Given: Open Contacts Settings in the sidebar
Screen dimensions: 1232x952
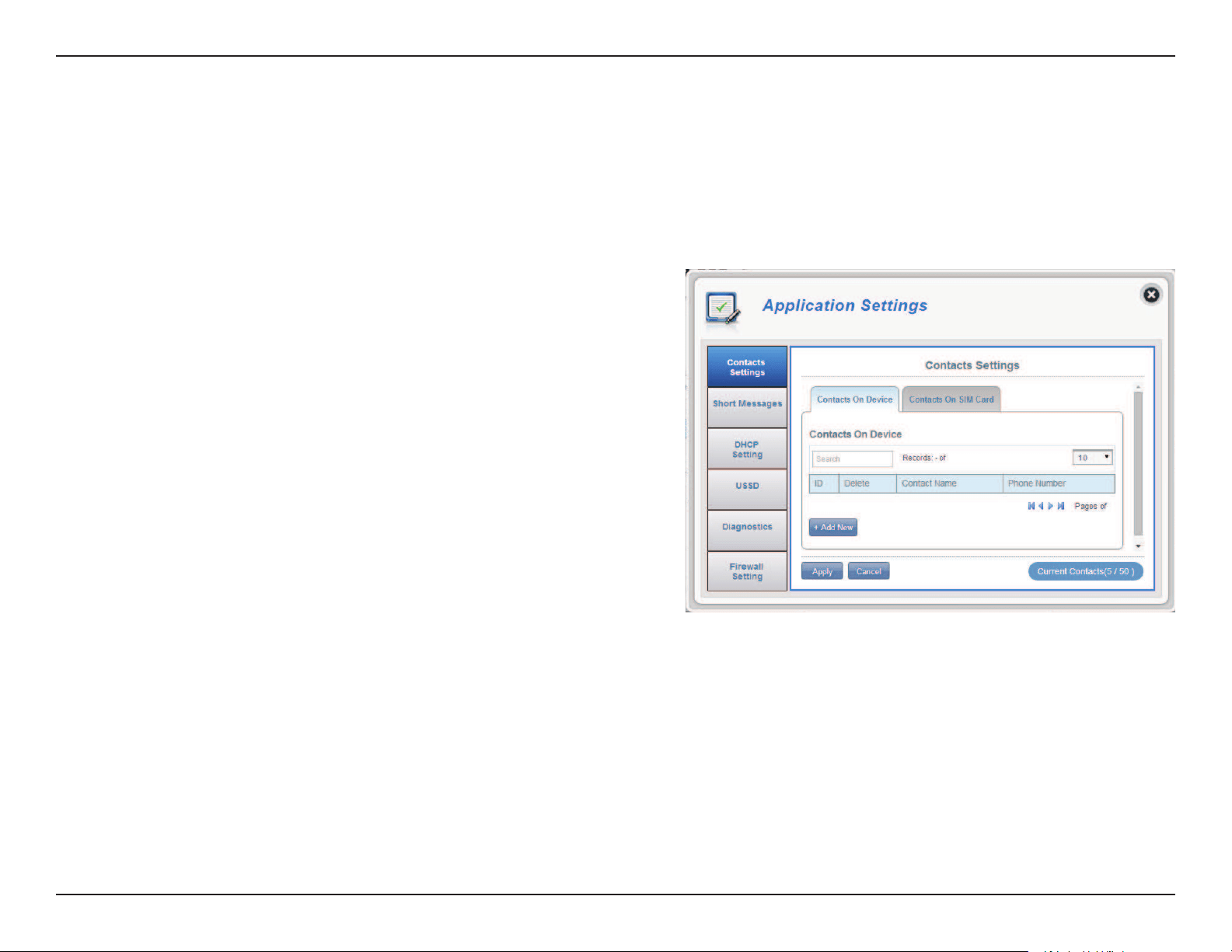Looking at the screenshot, I should tap(747, 367).
